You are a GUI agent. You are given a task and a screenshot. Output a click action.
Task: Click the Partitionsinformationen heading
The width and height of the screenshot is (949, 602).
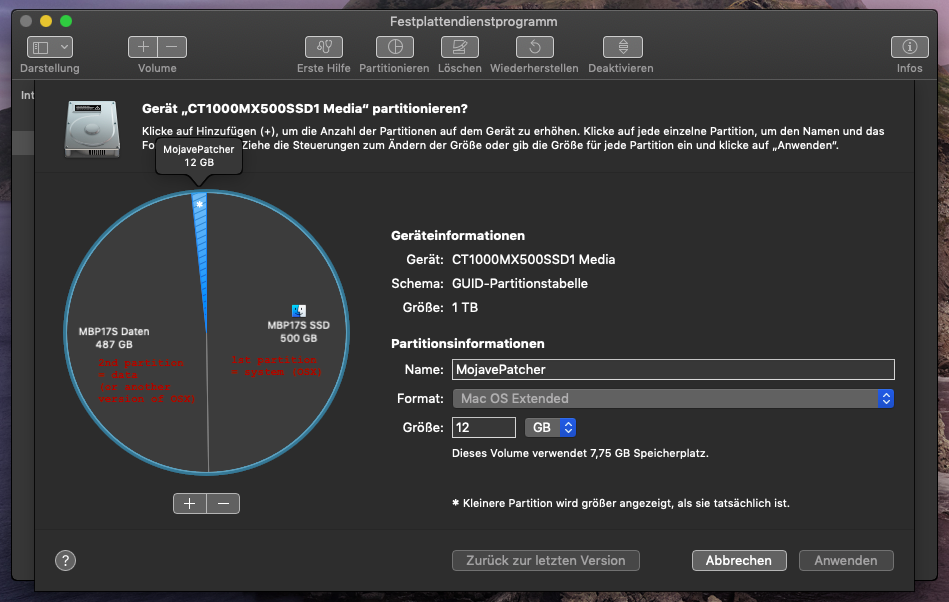[467, 344]
